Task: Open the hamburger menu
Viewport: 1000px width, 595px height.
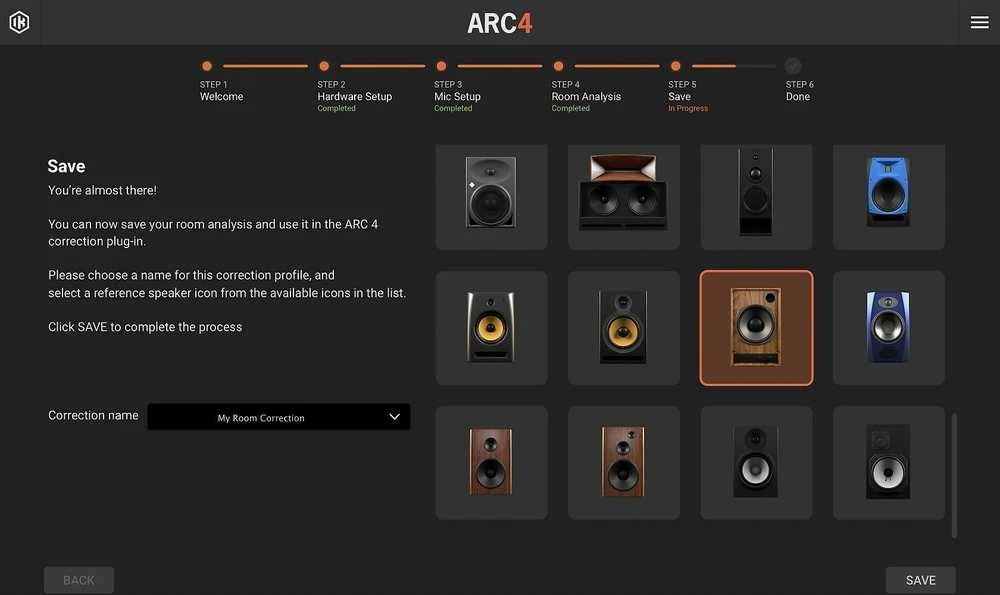Action: (979, 22)
